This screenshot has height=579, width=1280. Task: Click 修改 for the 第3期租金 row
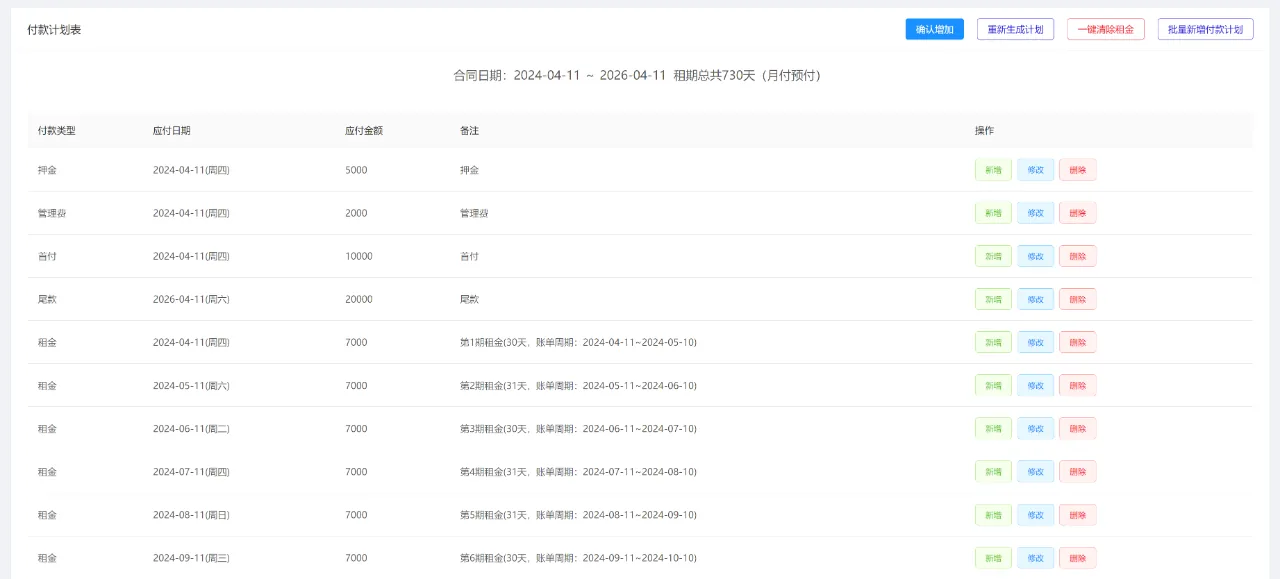tap(1036, 428)
